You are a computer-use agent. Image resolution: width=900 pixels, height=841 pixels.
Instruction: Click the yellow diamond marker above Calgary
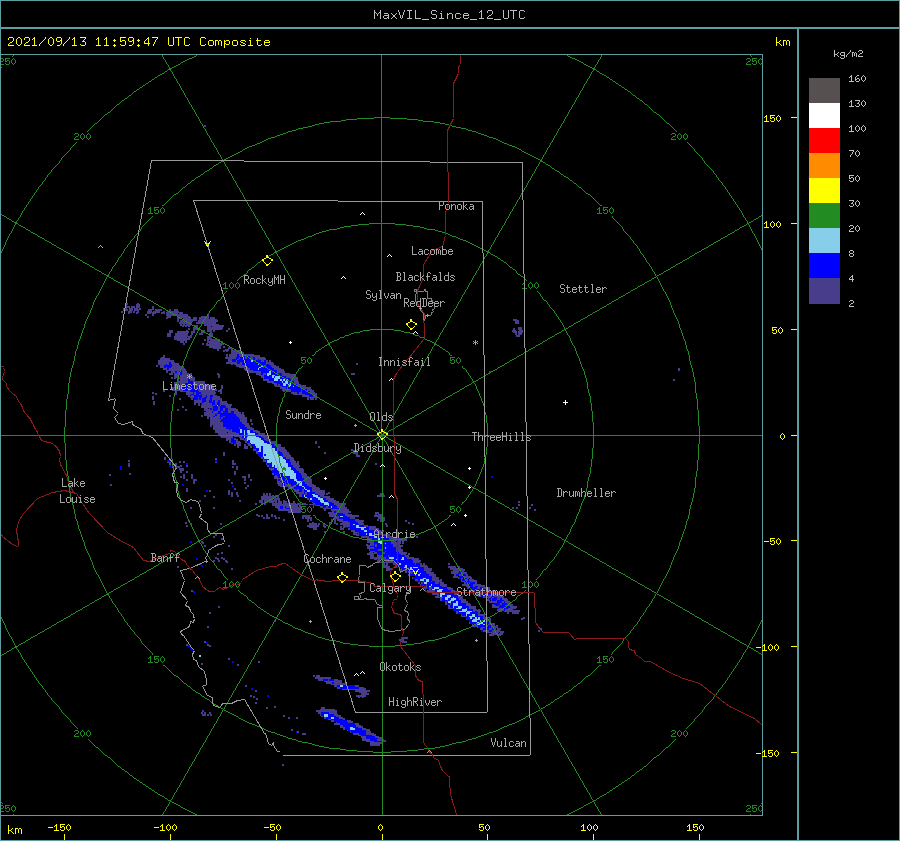tap(395, 576)
